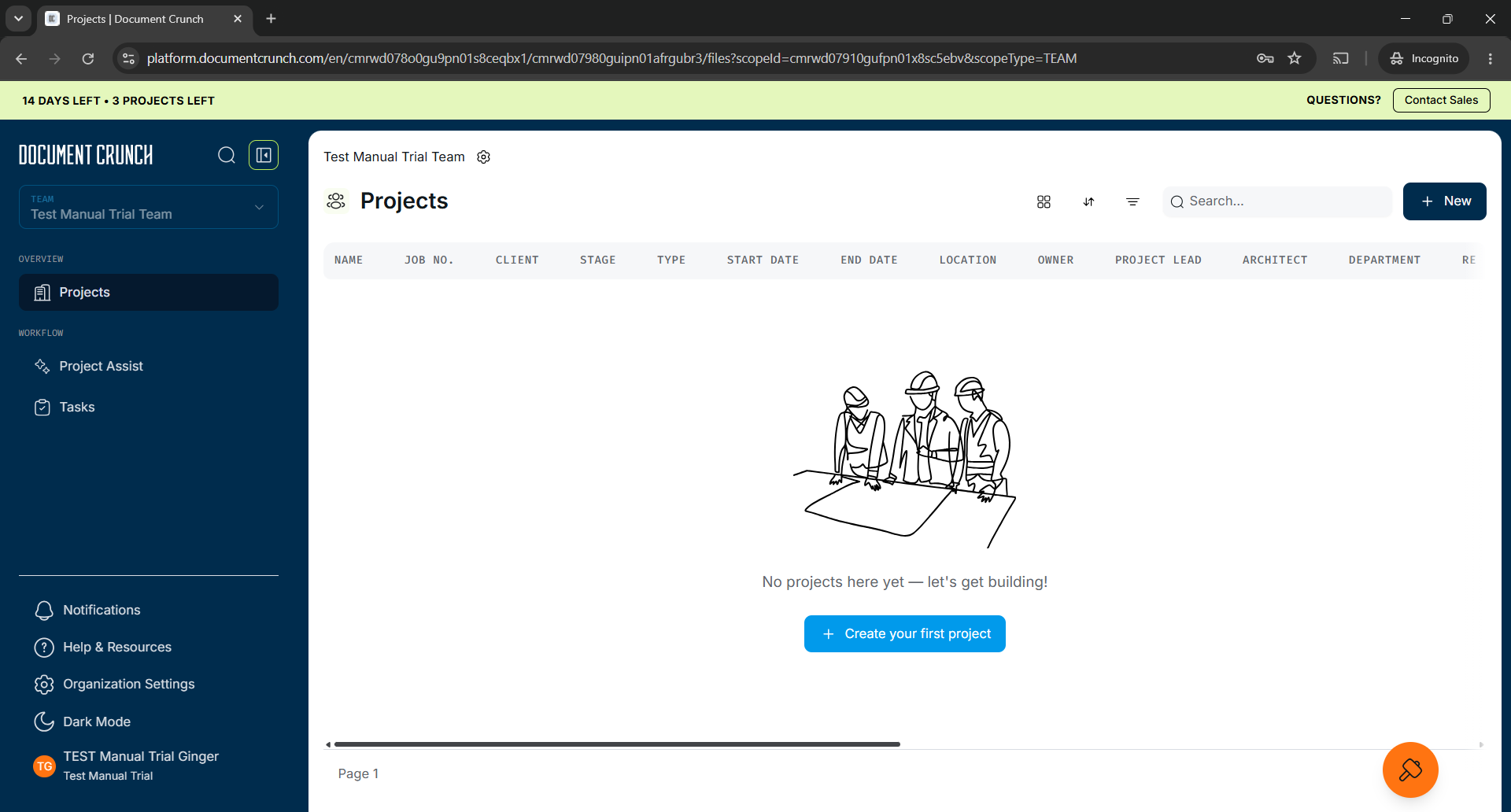This screenshot has width=1511, height=812.
Task: Open the filter lines icon
Action: (1132, 202)
